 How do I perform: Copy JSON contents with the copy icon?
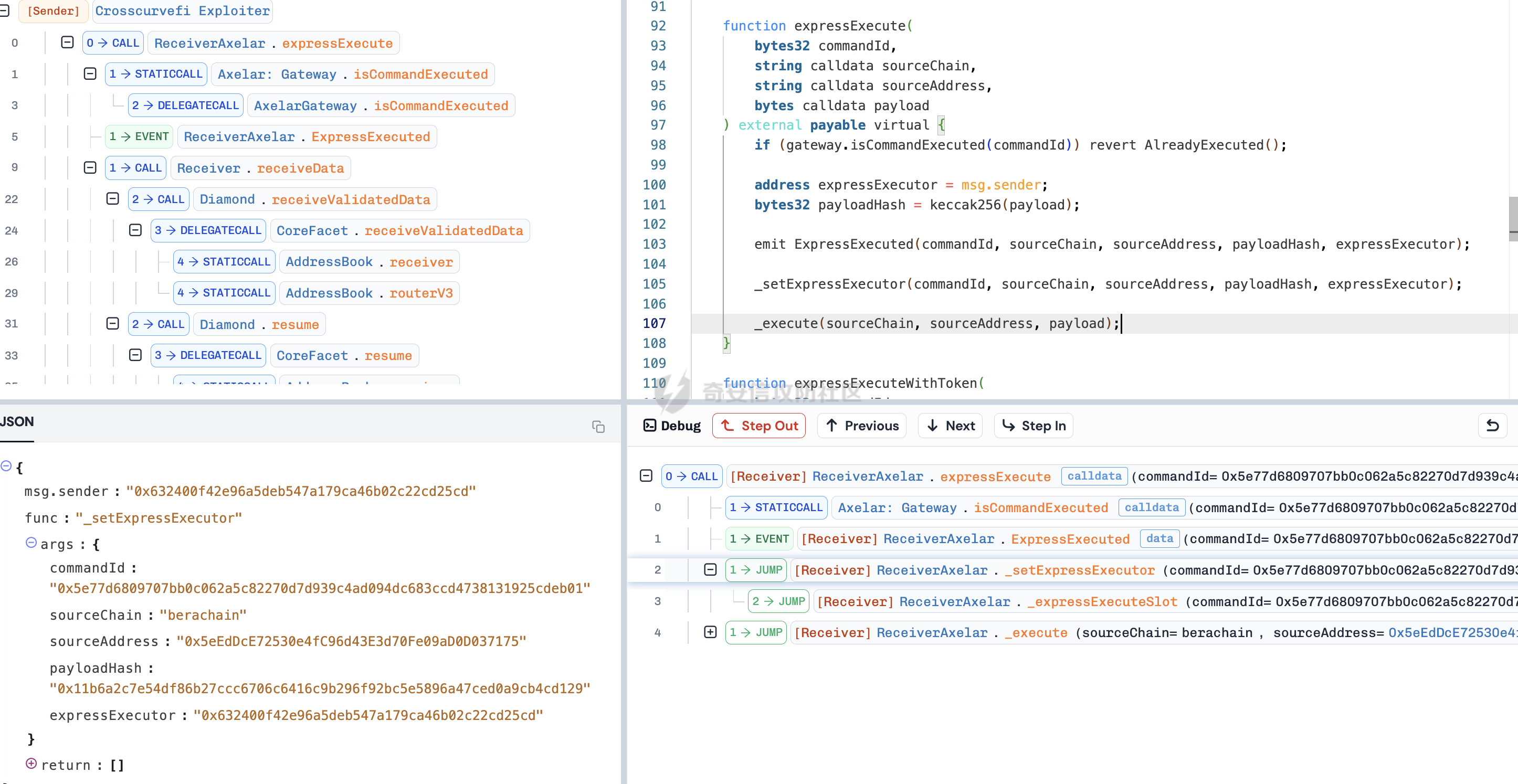598,427
